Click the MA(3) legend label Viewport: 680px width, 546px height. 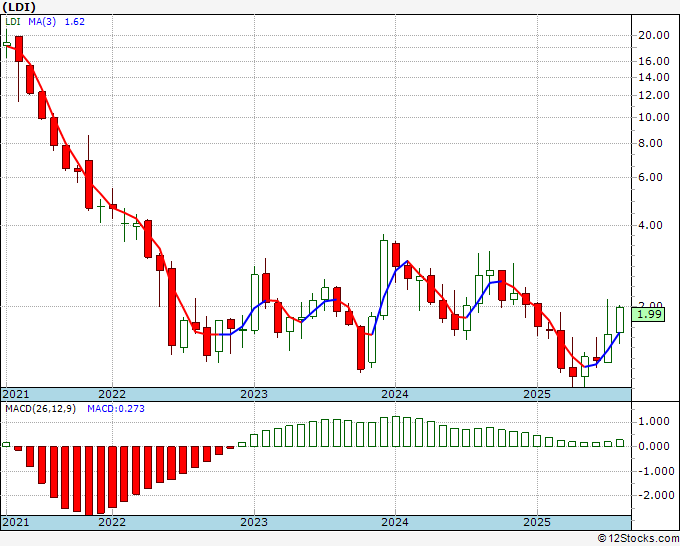(42, 21)
